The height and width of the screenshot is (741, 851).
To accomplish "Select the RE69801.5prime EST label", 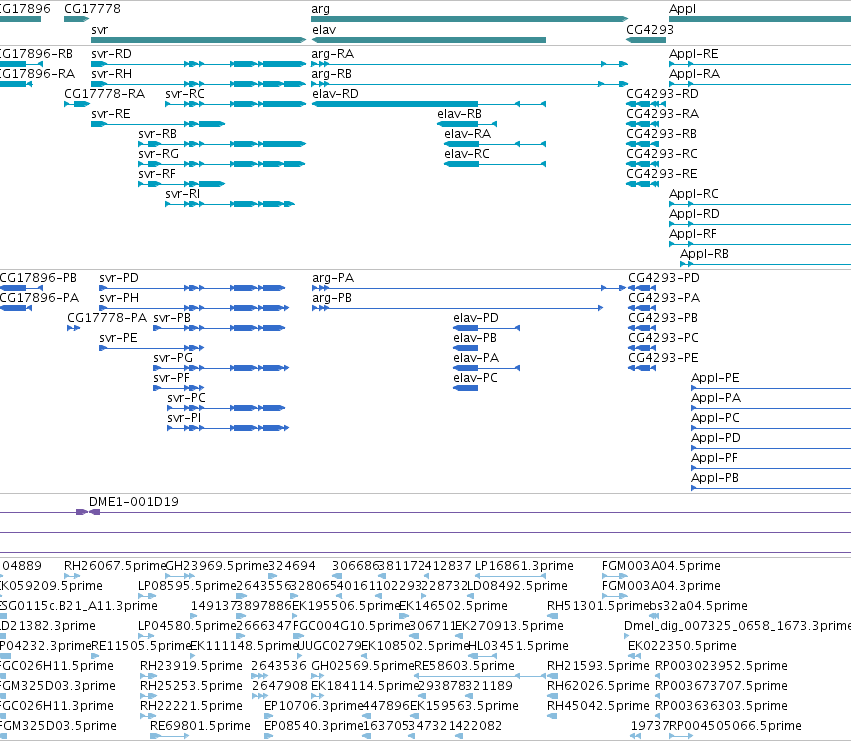I will click(200, 726).
